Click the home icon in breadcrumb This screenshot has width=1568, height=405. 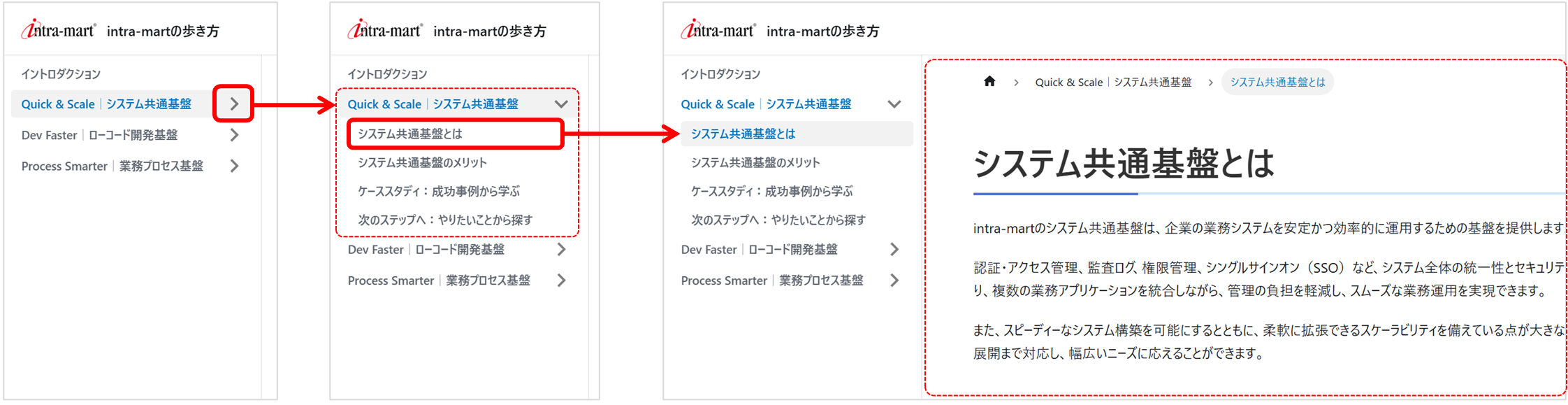point(989,82)
